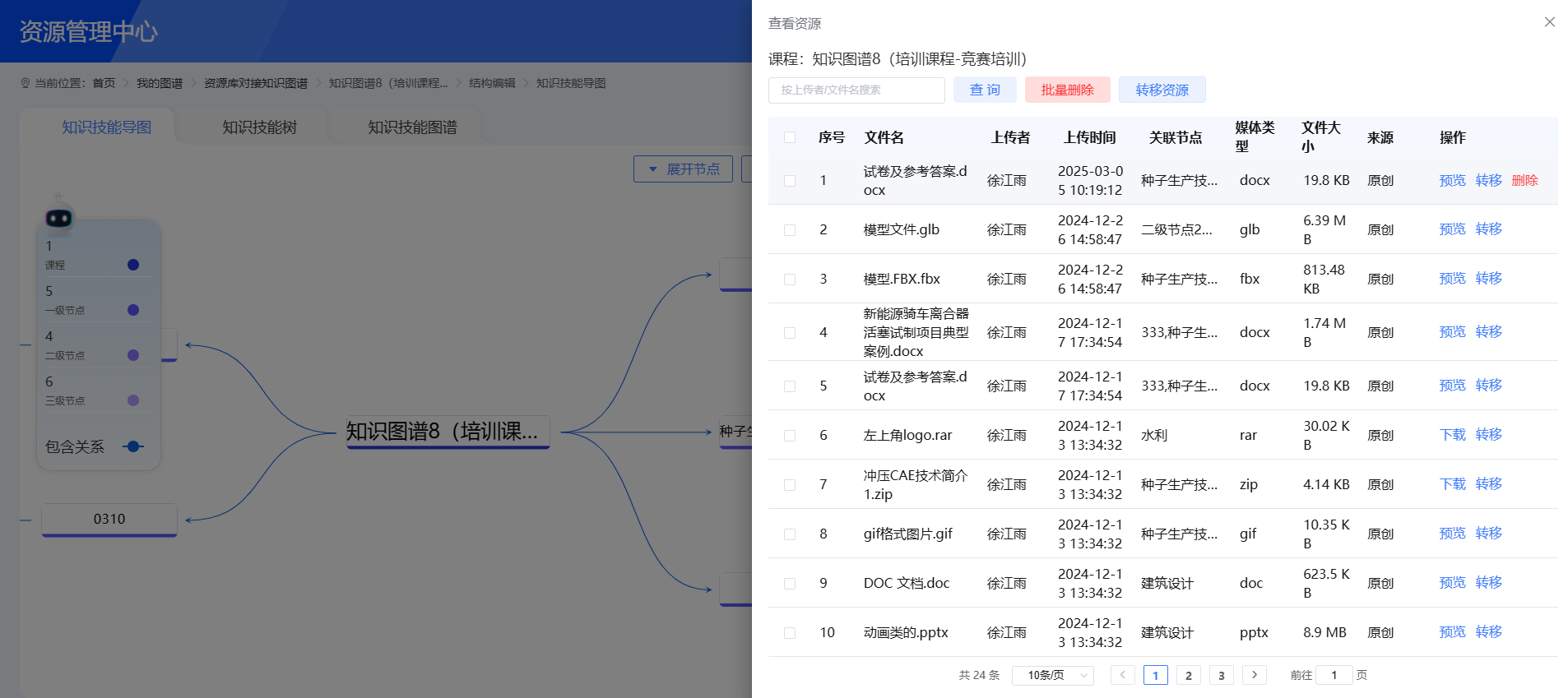
Task: Click the 一级节点 legend color dot
Action: click(133, 310)
